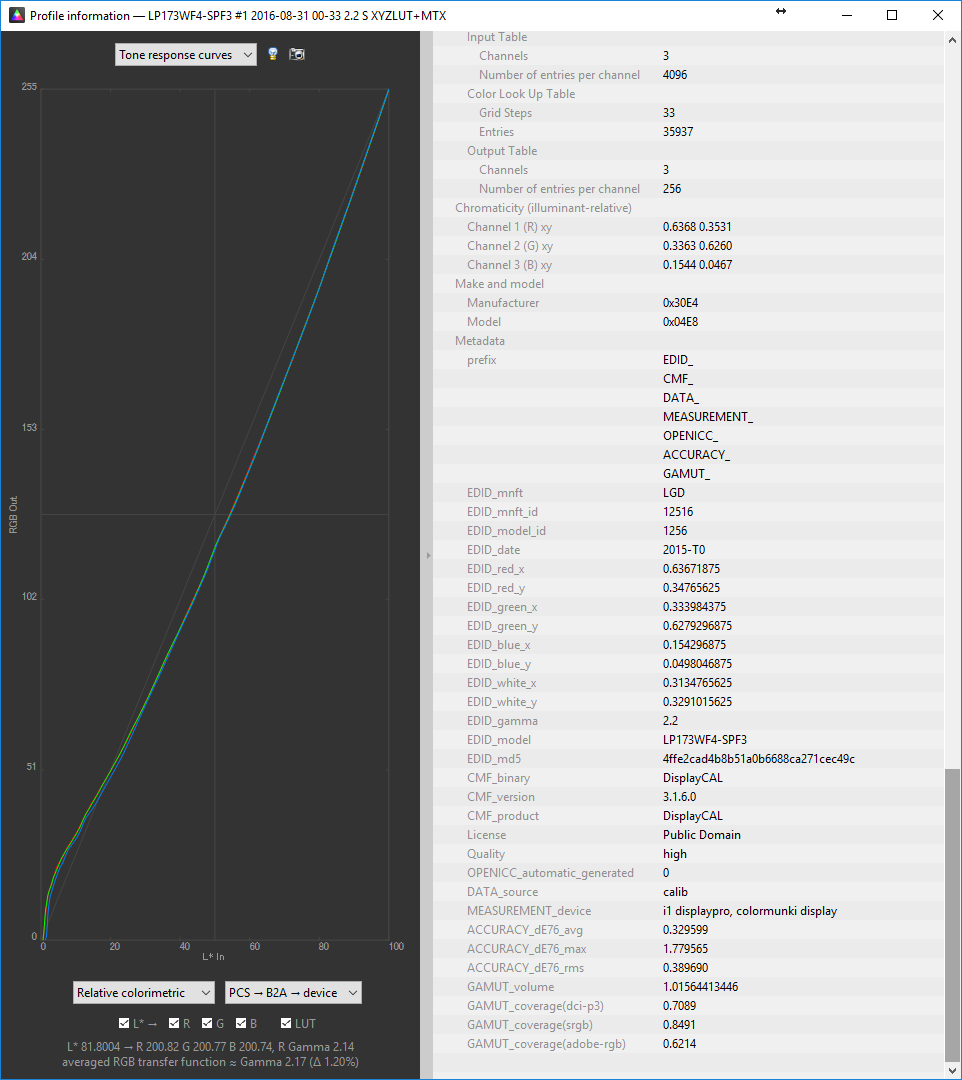
Task: Select the Color Look Up Table row
Action: coord(689,94)
